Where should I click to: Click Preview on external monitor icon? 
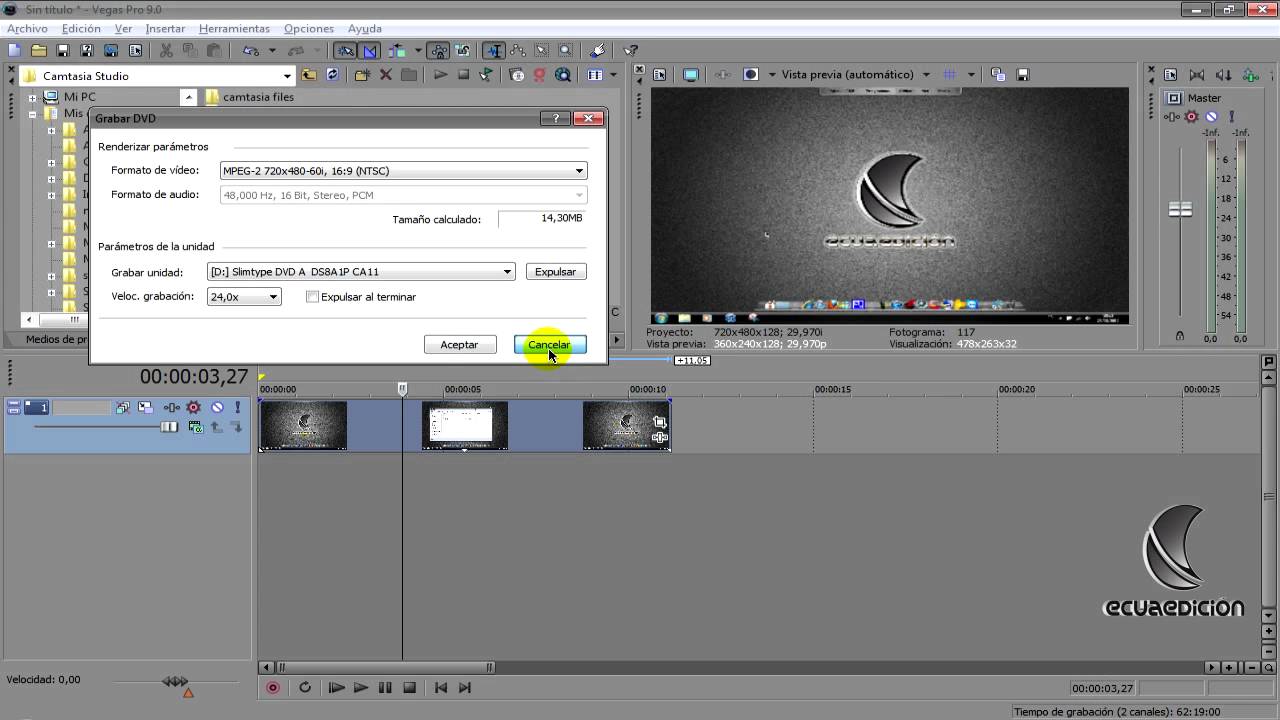[691, 75]
